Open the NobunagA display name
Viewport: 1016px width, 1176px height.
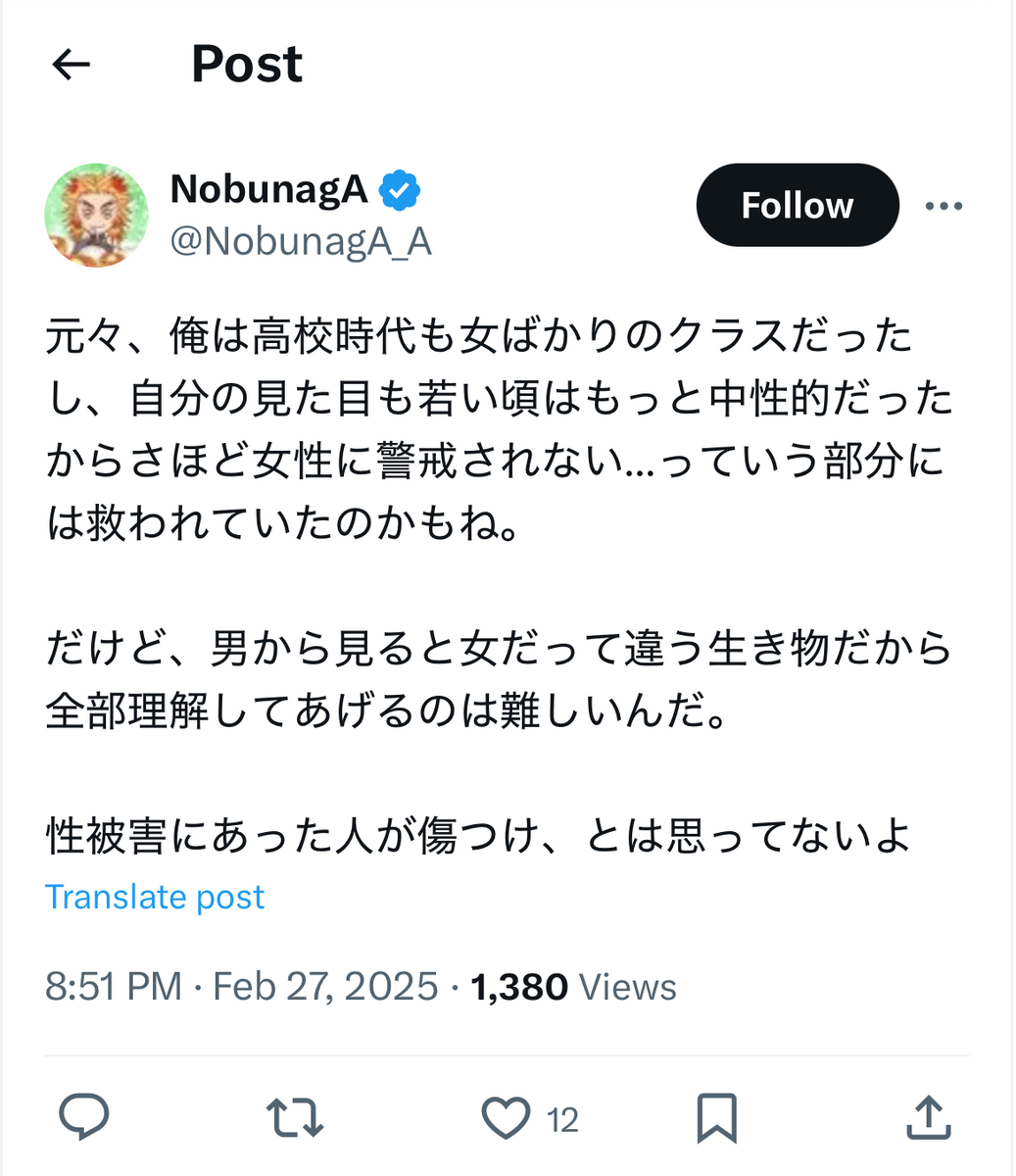(x=269, y=189)
